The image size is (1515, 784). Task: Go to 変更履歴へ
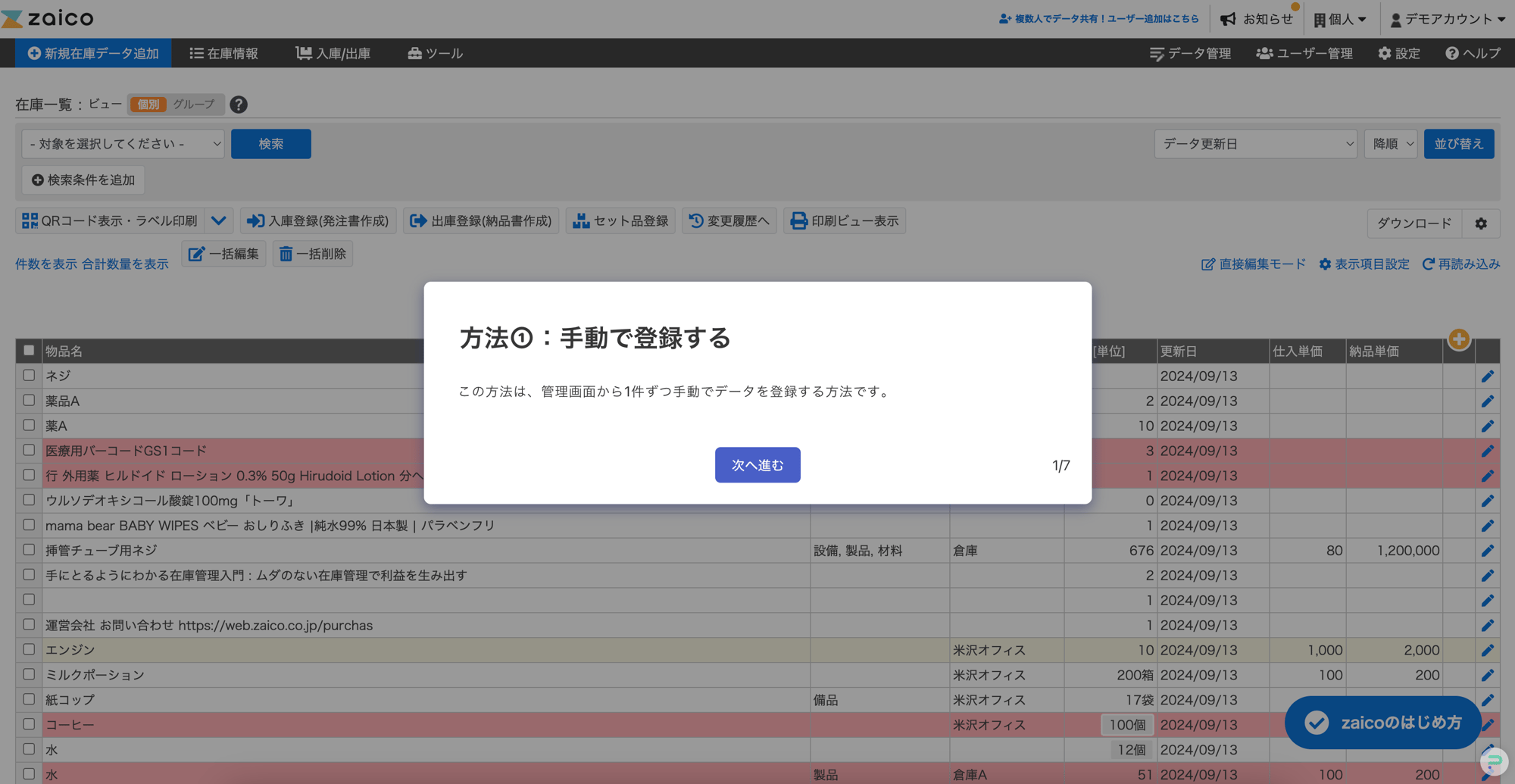pyautogui.click(x=729, y=221)
